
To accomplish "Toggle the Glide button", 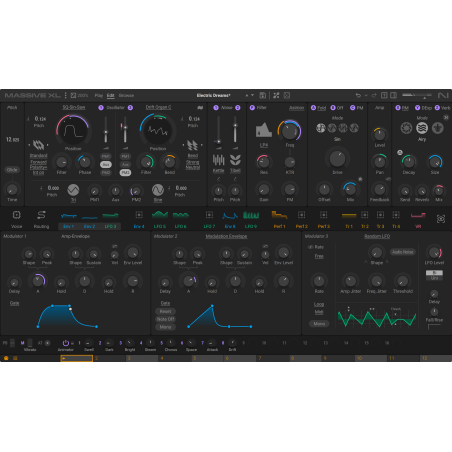I will click(12, 170).
